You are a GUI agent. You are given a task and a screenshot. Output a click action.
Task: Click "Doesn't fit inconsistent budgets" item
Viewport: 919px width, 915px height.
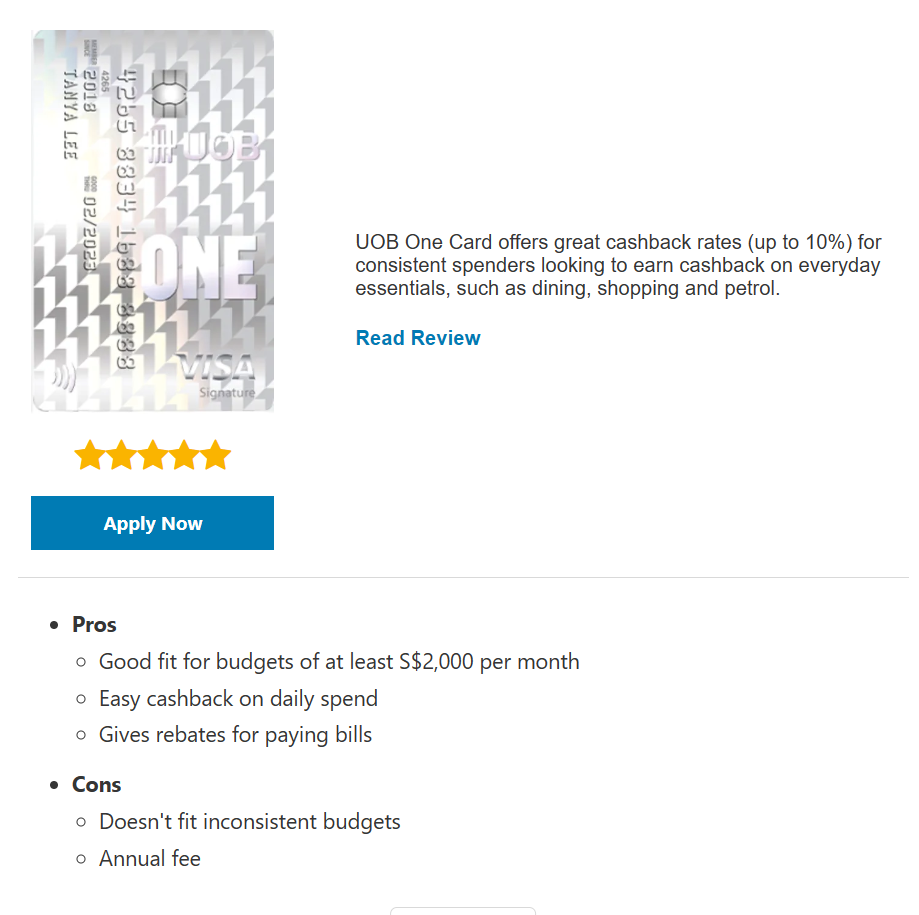click(249, 821)
